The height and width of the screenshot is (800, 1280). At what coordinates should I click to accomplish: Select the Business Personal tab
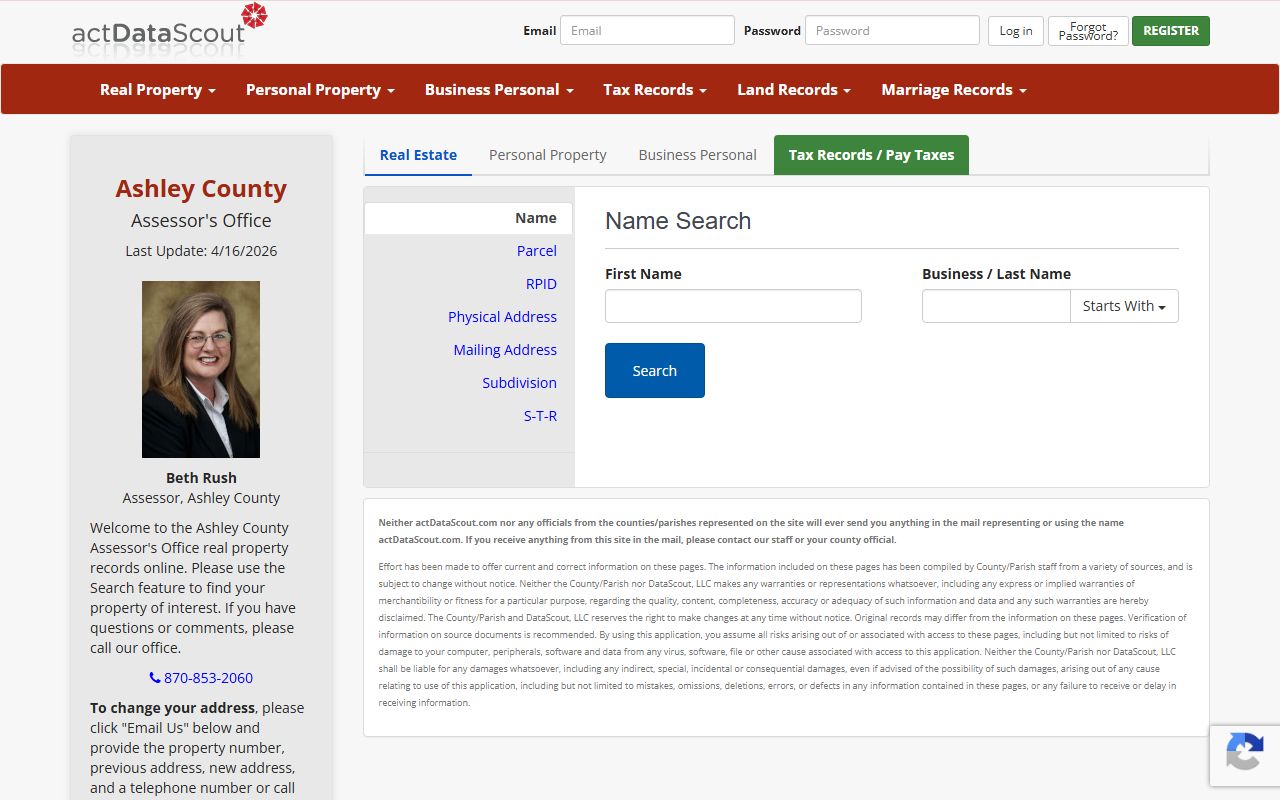(x=697, y=155)
